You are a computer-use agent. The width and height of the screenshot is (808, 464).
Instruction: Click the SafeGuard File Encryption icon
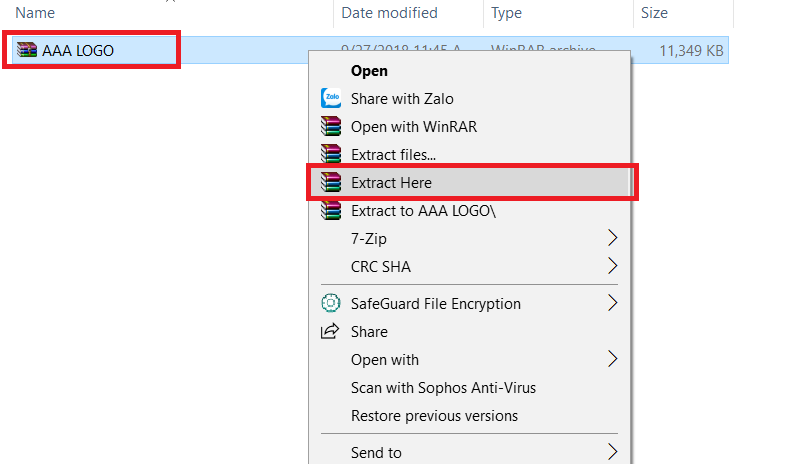pyautogui.click(x=331, y=303)
